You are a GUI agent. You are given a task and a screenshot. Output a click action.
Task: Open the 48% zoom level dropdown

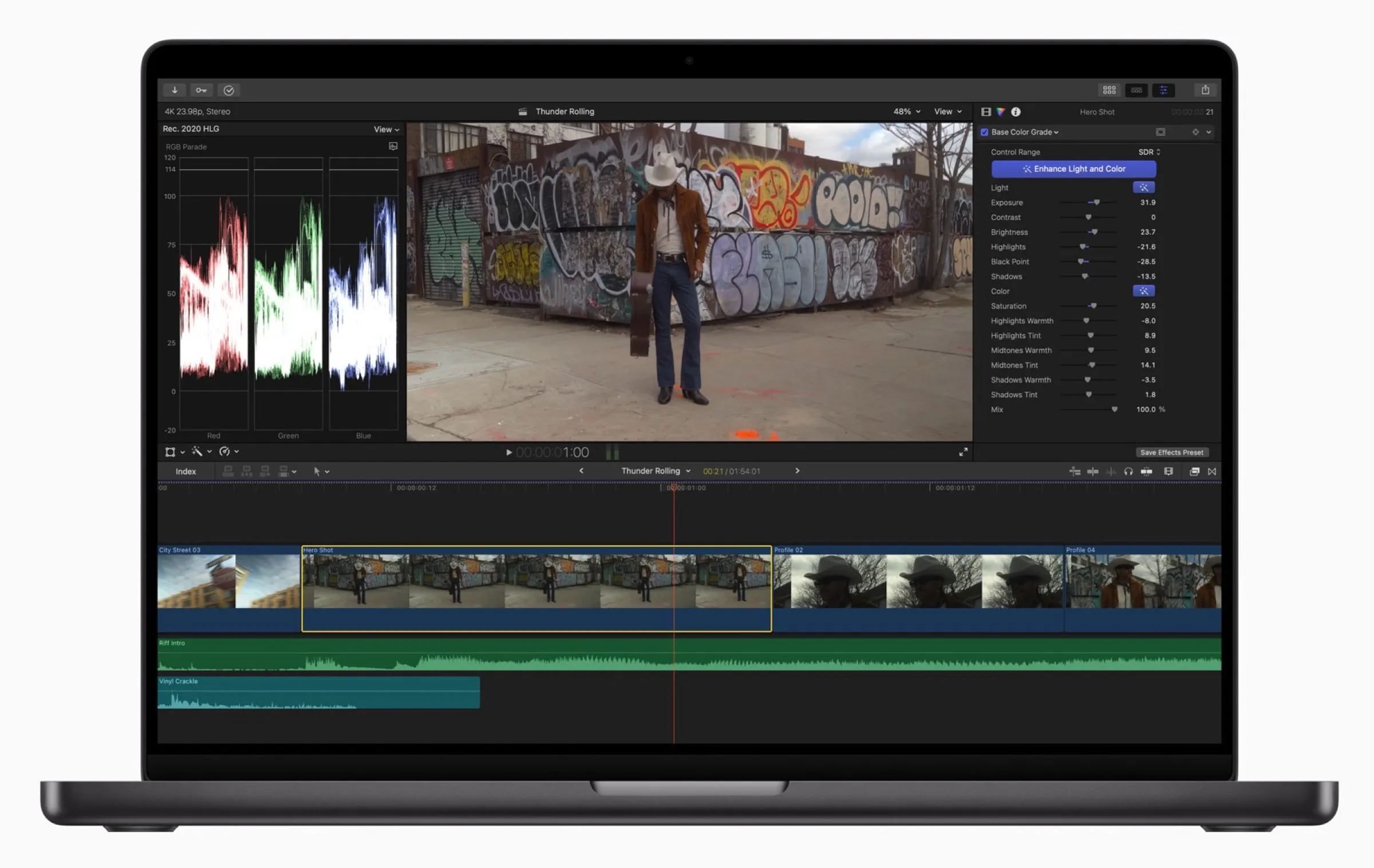[x=906, y=112]
